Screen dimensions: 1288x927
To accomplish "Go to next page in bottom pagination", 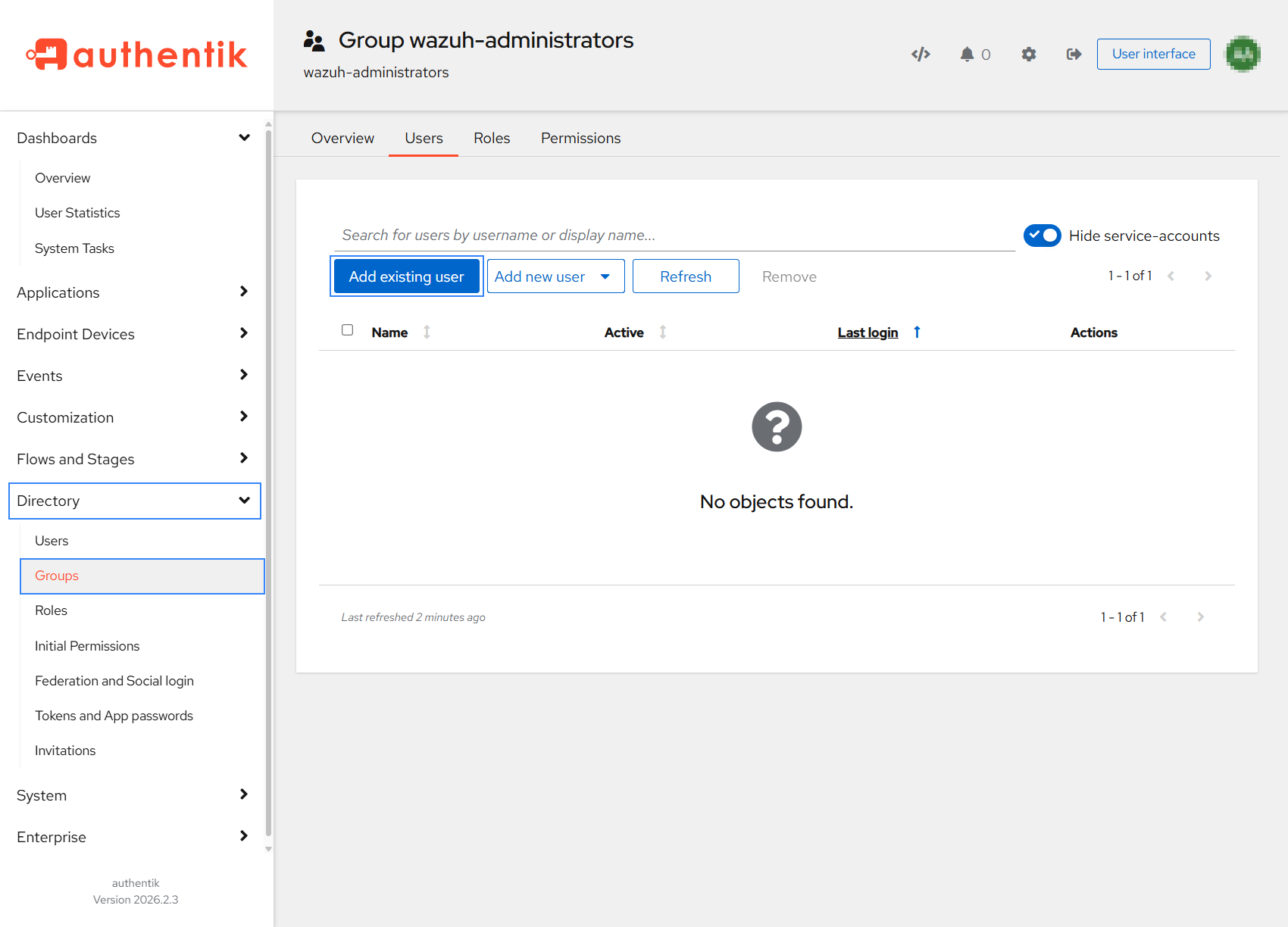I will tap(1200, 616).
